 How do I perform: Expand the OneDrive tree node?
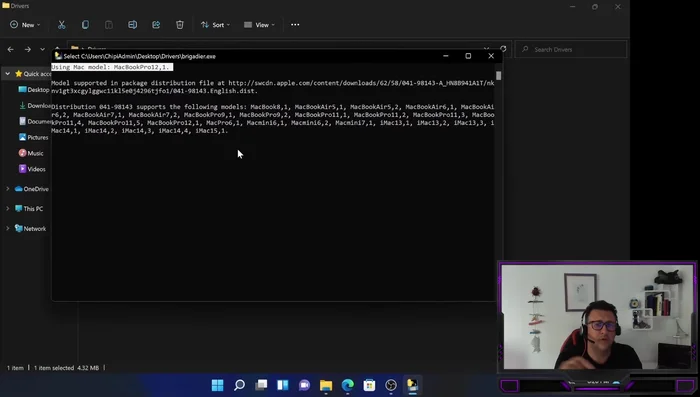[x=8, y=189]
